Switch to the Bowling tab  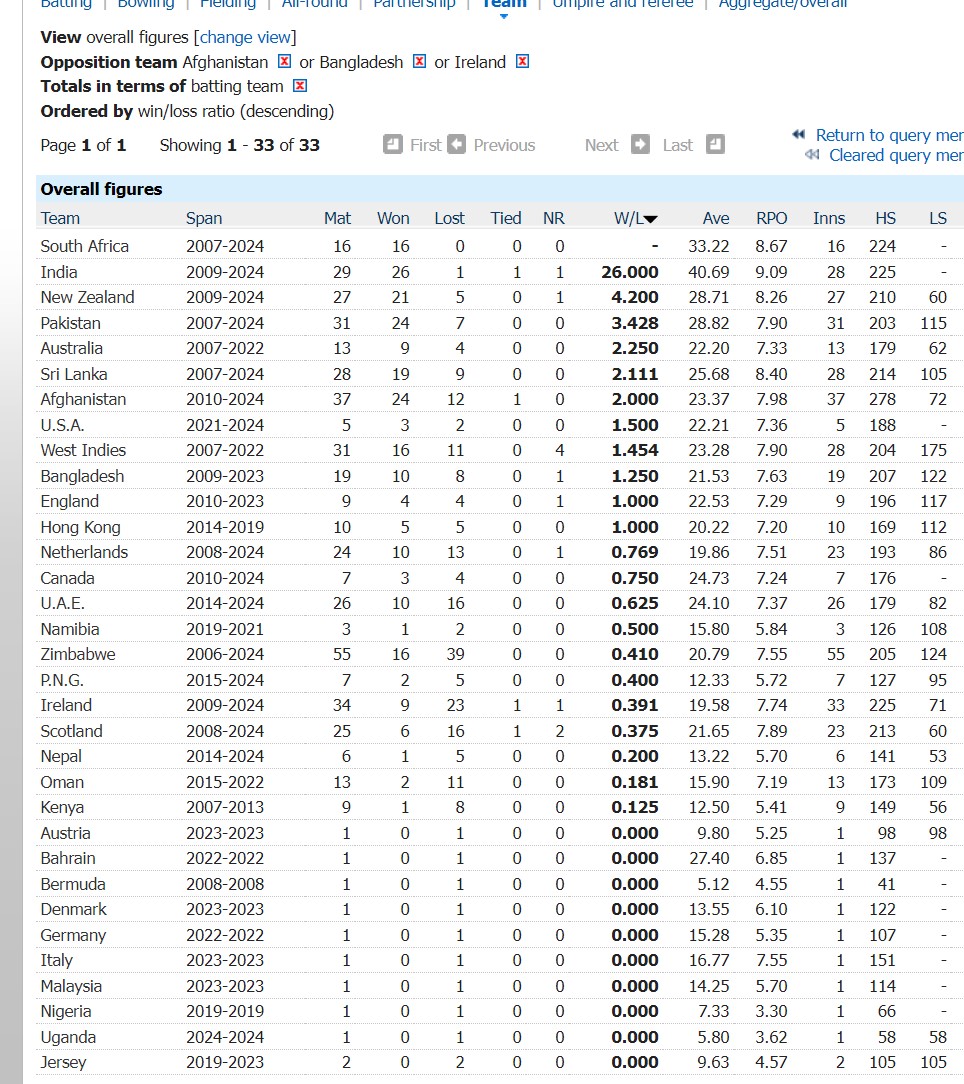click(x=146, y=3)
